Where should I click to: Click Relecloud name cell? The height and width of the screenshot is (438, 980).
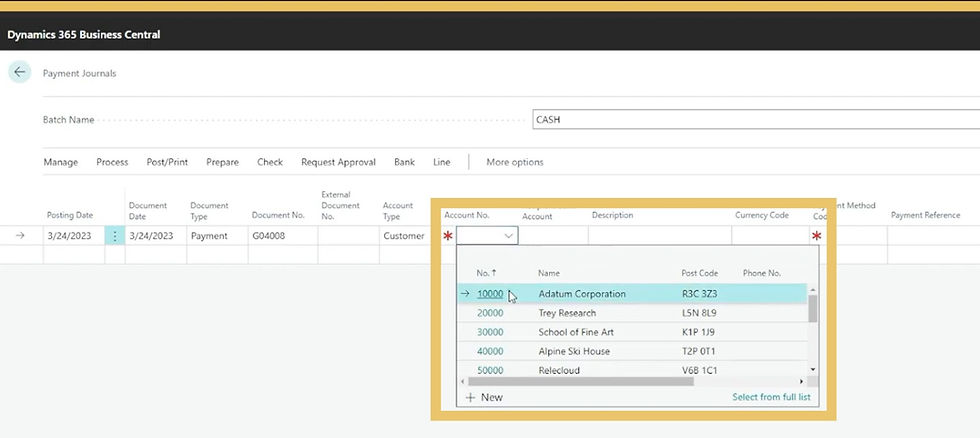tap(559, 371)
